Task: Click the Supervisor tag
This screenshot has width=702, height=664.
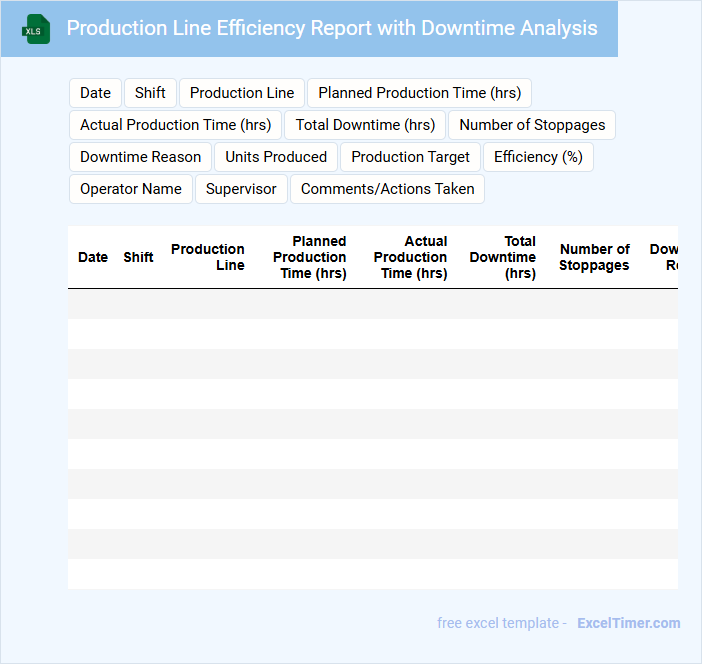Action: (241, 189)
